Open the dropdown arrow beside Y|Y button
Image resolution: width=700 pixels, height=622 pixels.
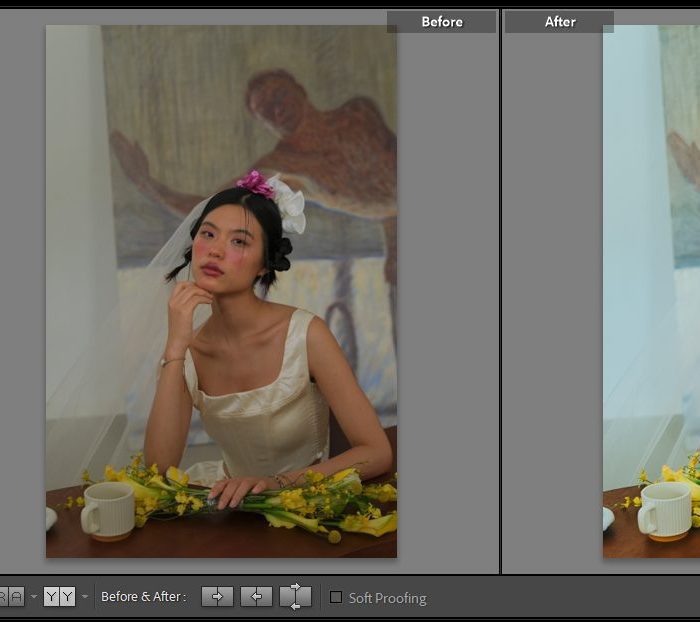tap(85, 597)
